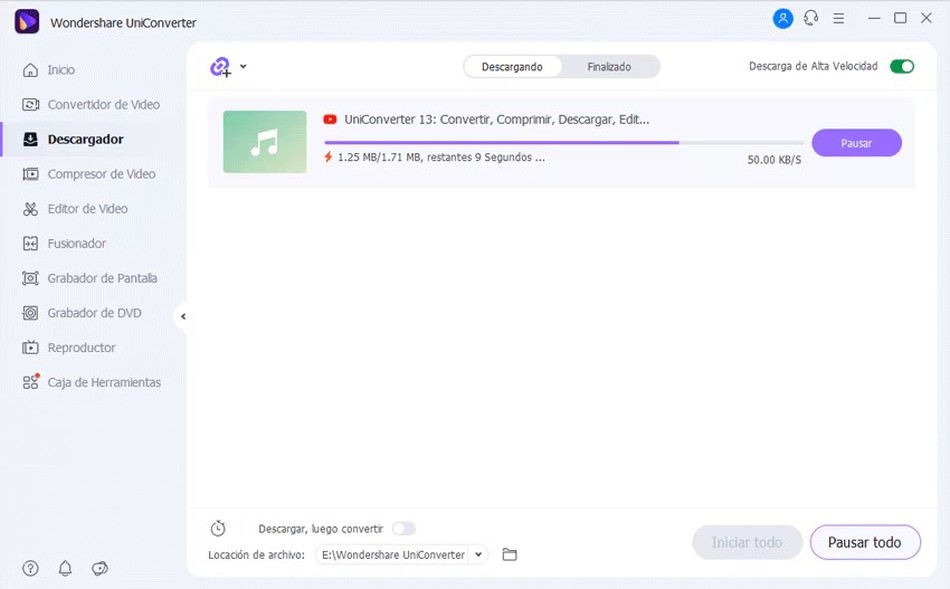Click the Convertidor de Video icon
The height and width of the screenshot is (589, 950).
[x=30, y=104]
